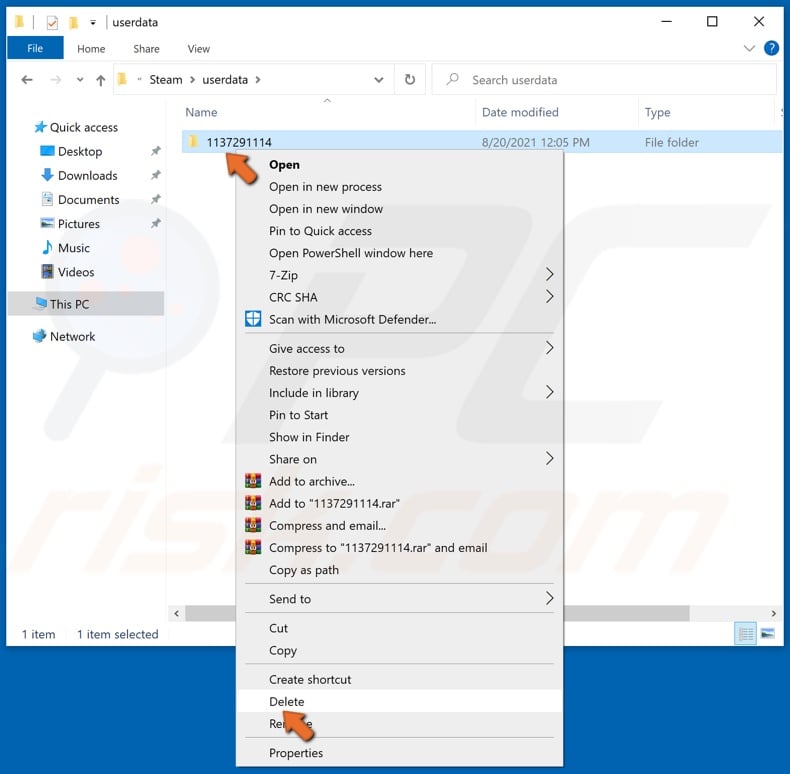Expand the 7-Zip submenu
The image size is (790, 774).
pyautogui.click(x=399, y=275)
